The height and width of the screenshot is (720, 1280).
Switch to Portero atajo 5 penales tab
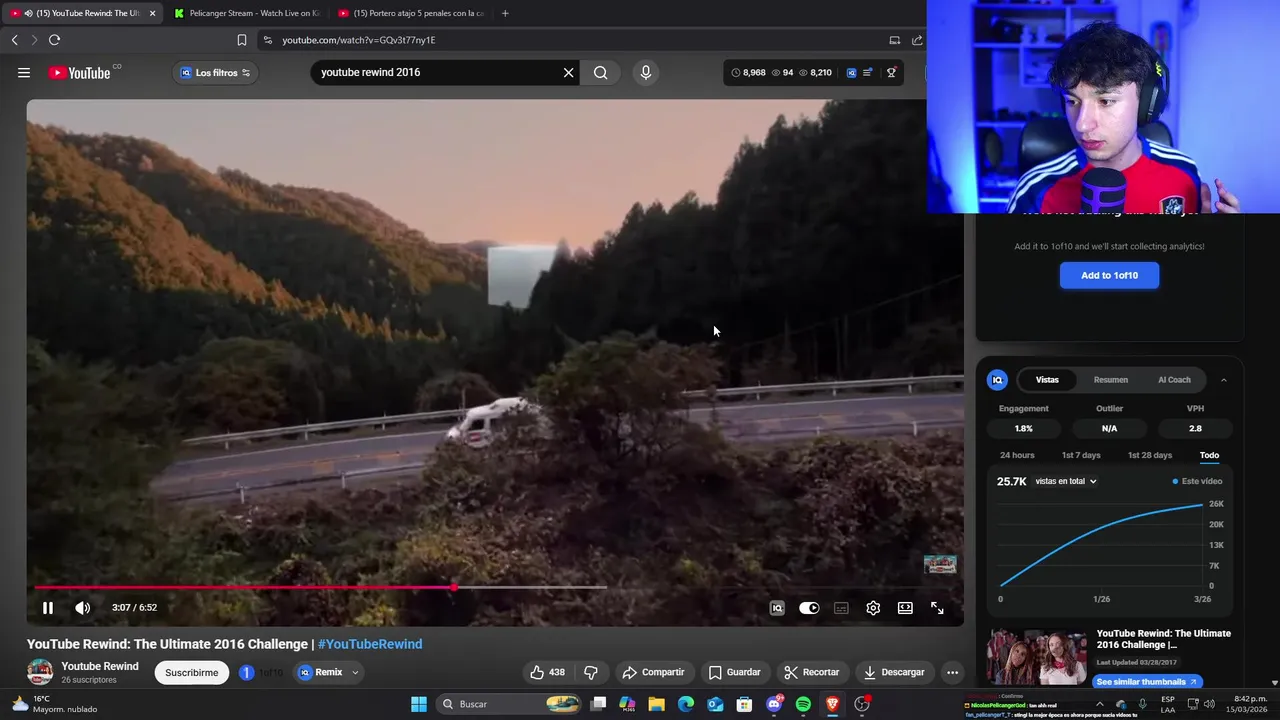coord(410,13)
